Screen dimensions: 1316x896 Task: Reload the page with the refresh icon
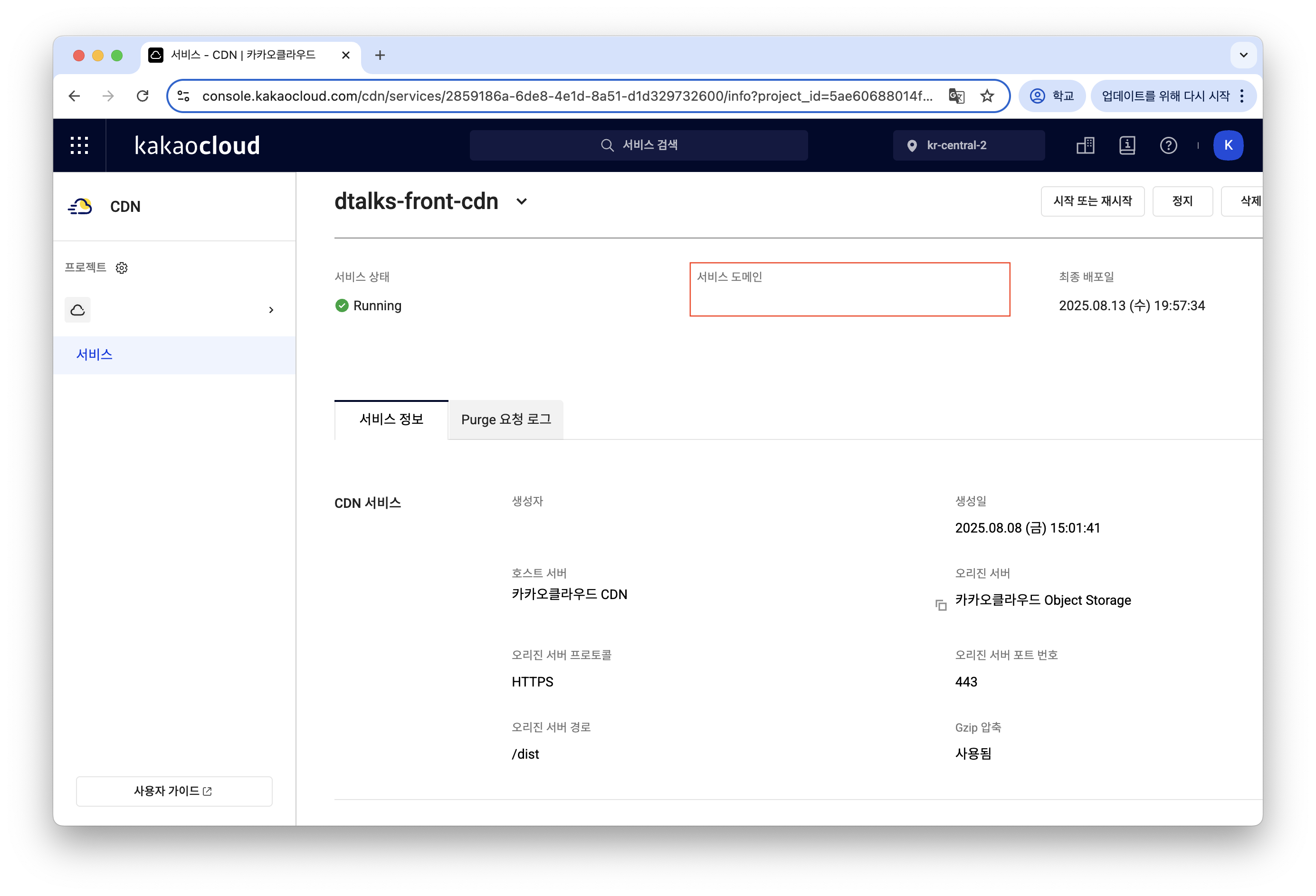pos(143,96)
